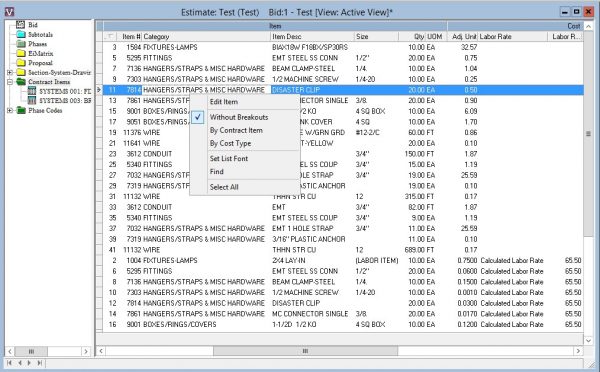Select row with BIAX18W F18BX/SP30RS
Image resolution: width=600 pixels, height=372 pixels.
pyautogui.click(x=343, y=47)
